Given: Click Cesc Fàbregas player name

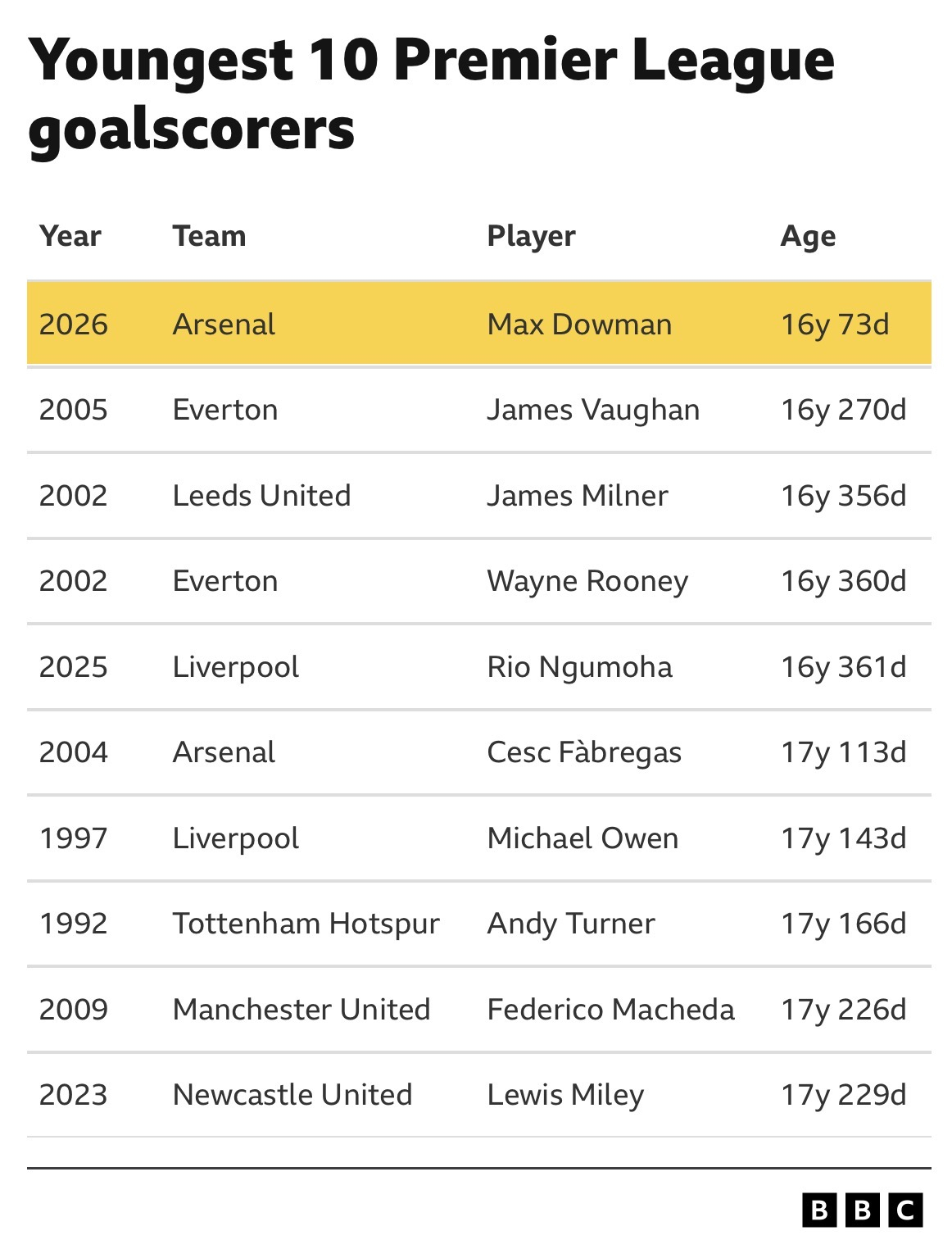Looking at the screenshot, I should 584,752.
